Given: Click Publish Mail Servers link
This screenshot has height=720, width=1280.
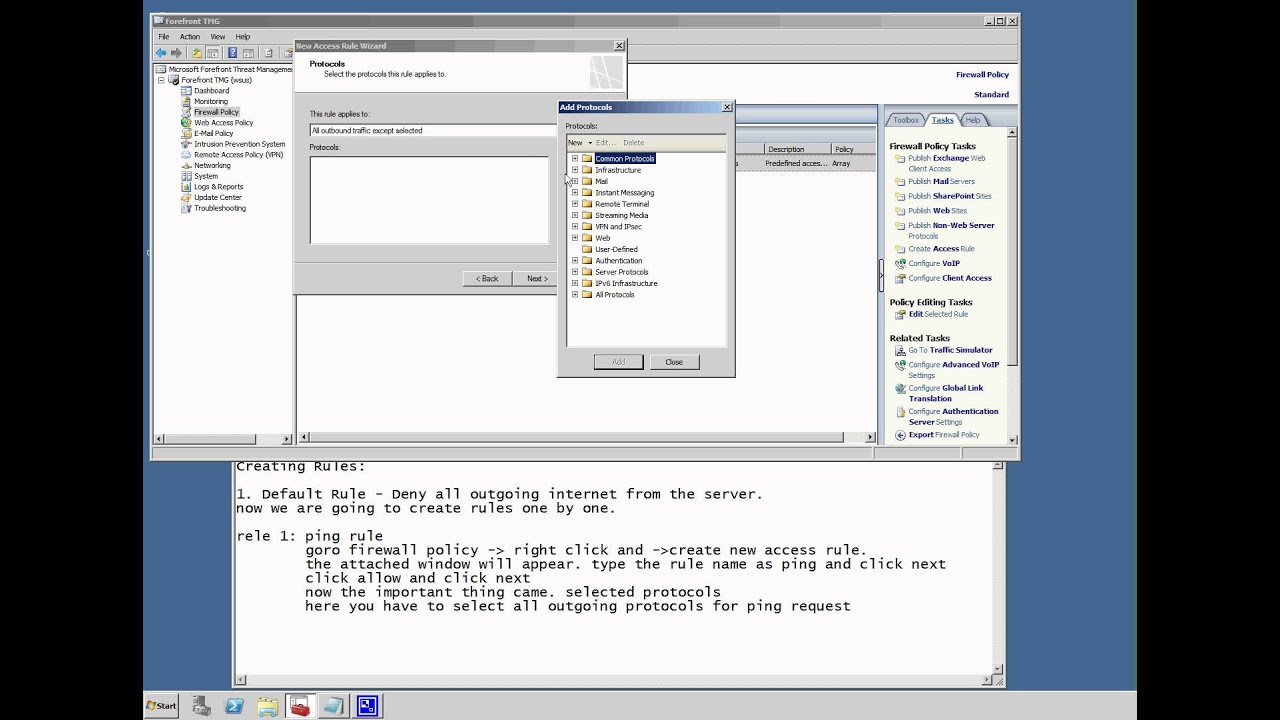Looking at the screenshot, I should pos(941,182).
